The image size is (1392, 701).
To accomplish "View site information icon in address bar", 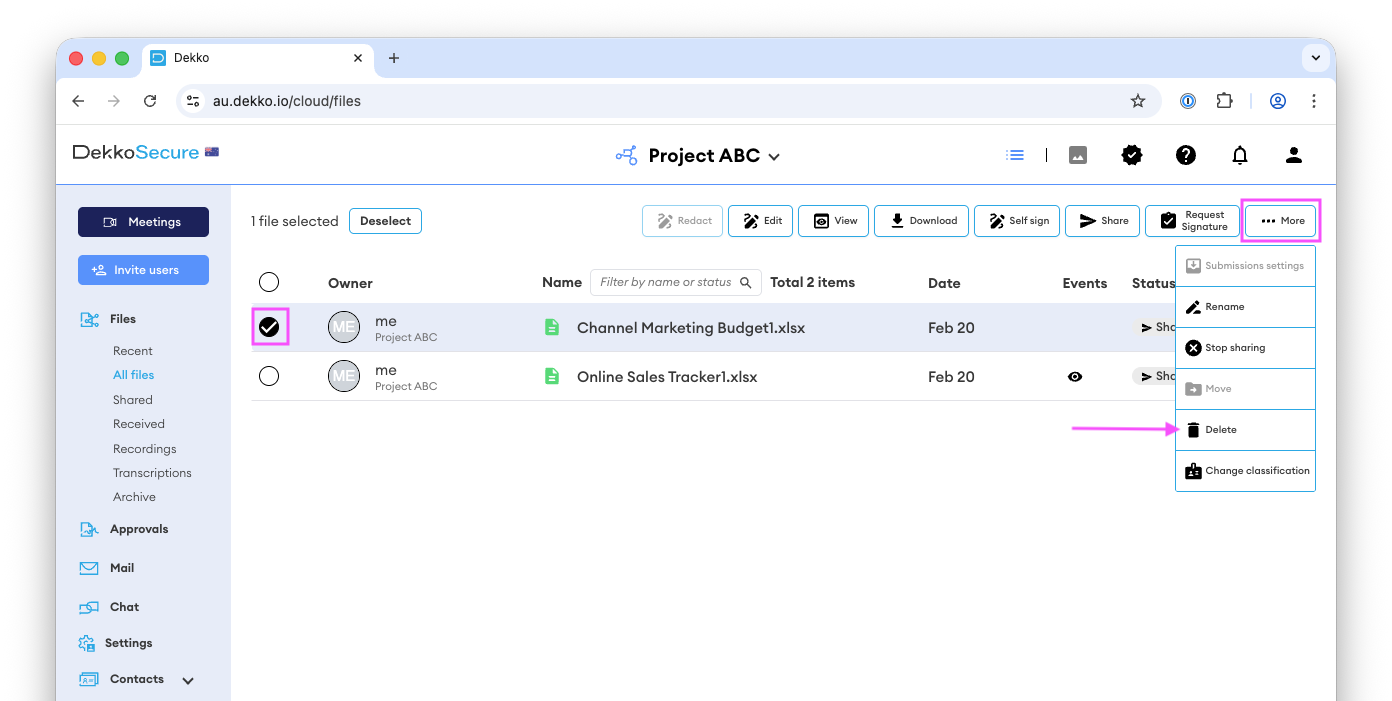I will [x=194, y=101].
